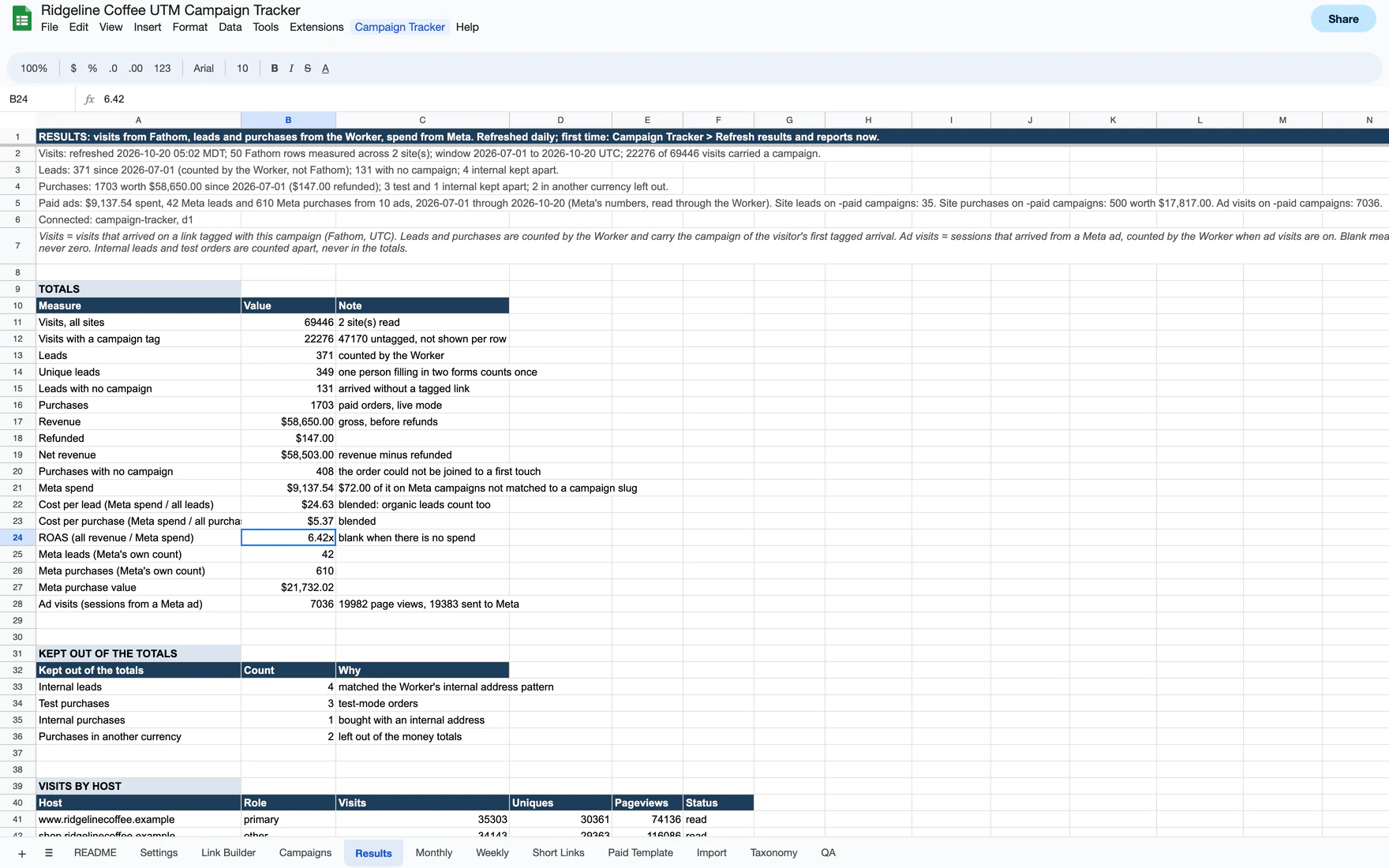
Task: Open text color picker
Action: click(325, 69)
